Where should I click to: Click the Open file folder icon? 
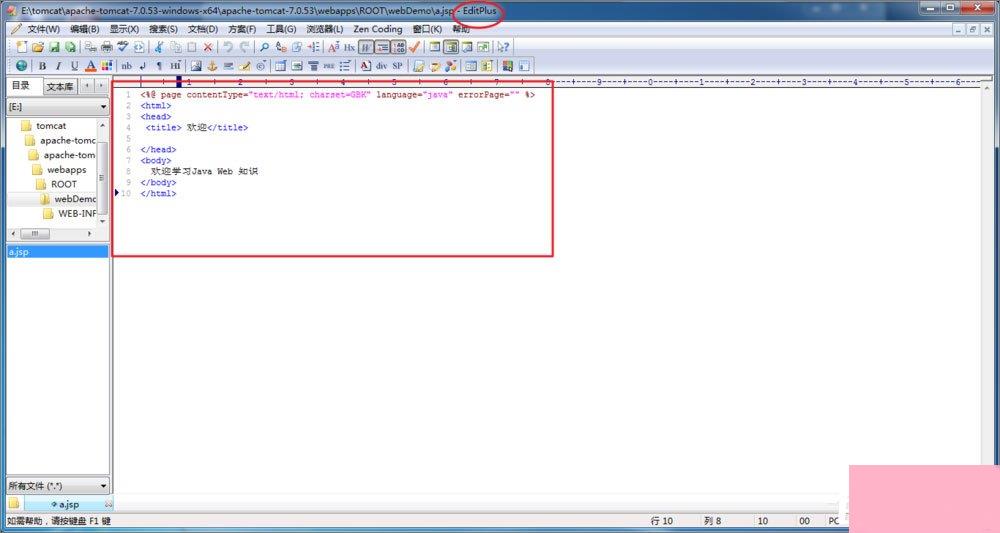click(x=38, y=47)
